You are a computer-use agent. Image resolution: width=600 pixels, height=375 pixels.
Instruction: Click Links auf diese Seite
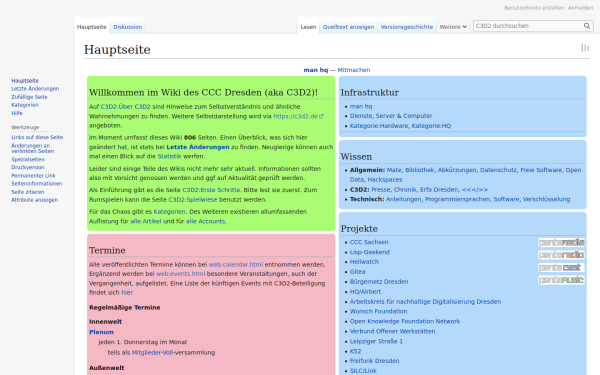[x=37, y=137]
